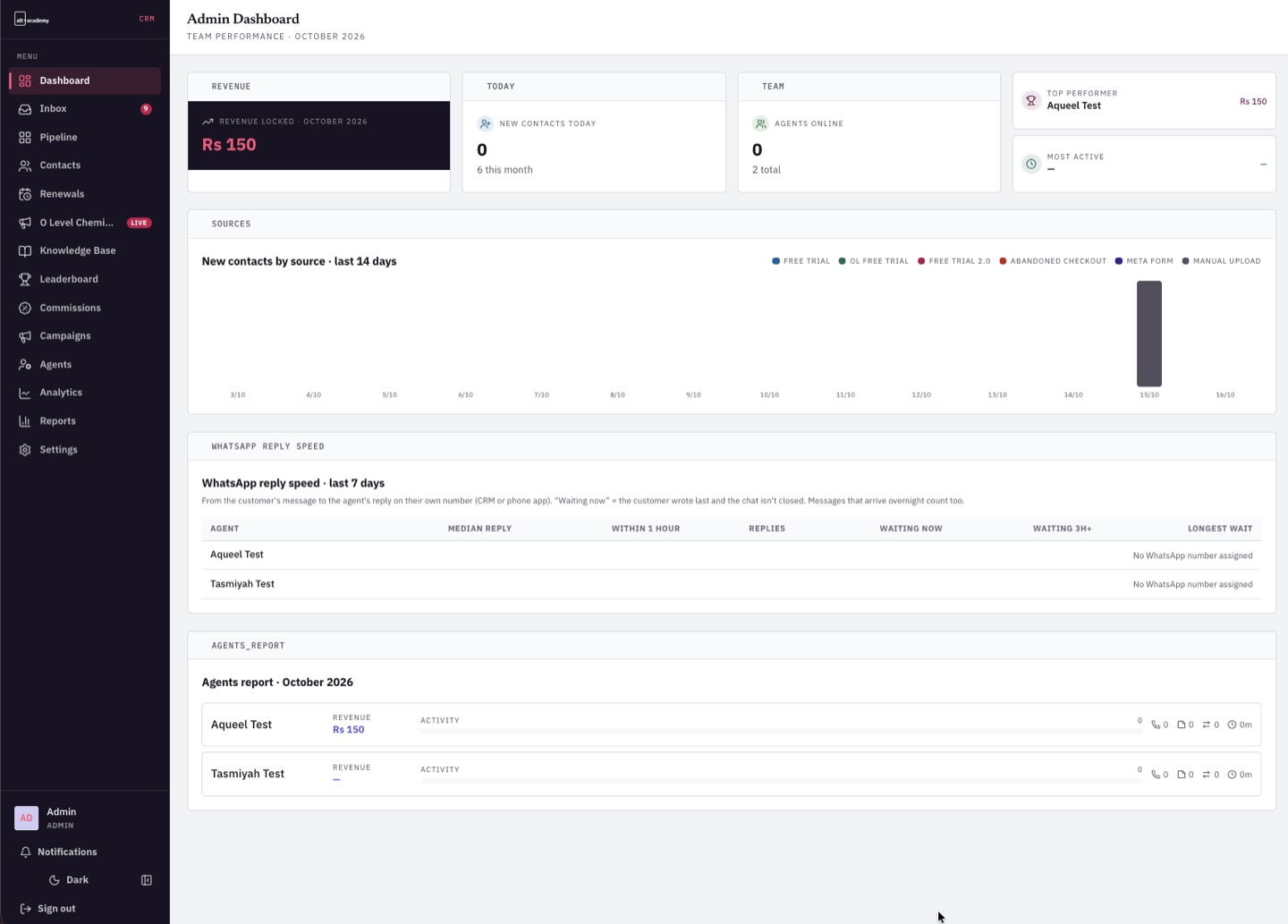This screenshot has height=924, width=1288.
Task: Click the Rs 150 Revenue Locked amount
Action: [x=229, y=145]
